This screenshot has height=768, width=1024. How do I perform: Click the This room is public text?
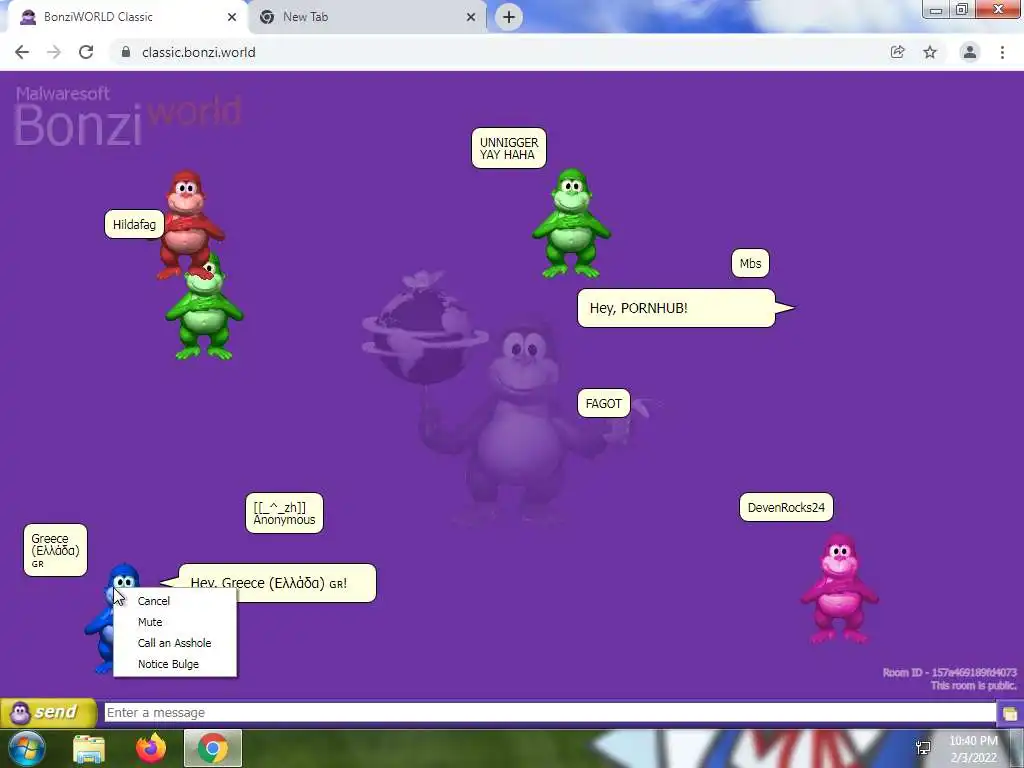point(973,686)
